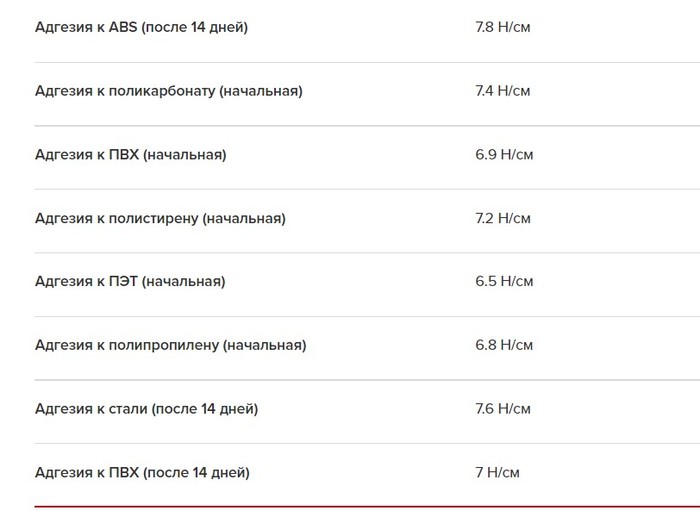This screenshot has height=517, width=700.
Task: Click 'Адгезия к стали (после 14 дней)' label
Action: coord(146,409)
